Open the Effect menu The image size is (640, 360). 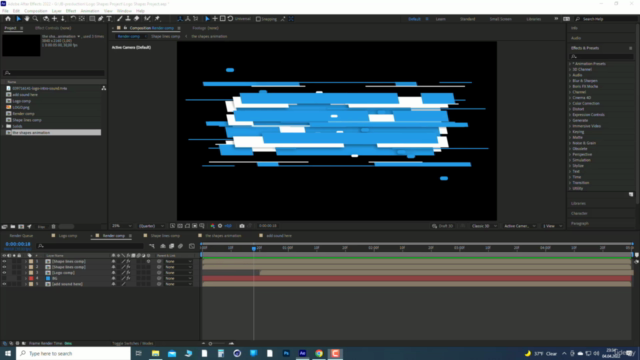(x=71, y=11)
